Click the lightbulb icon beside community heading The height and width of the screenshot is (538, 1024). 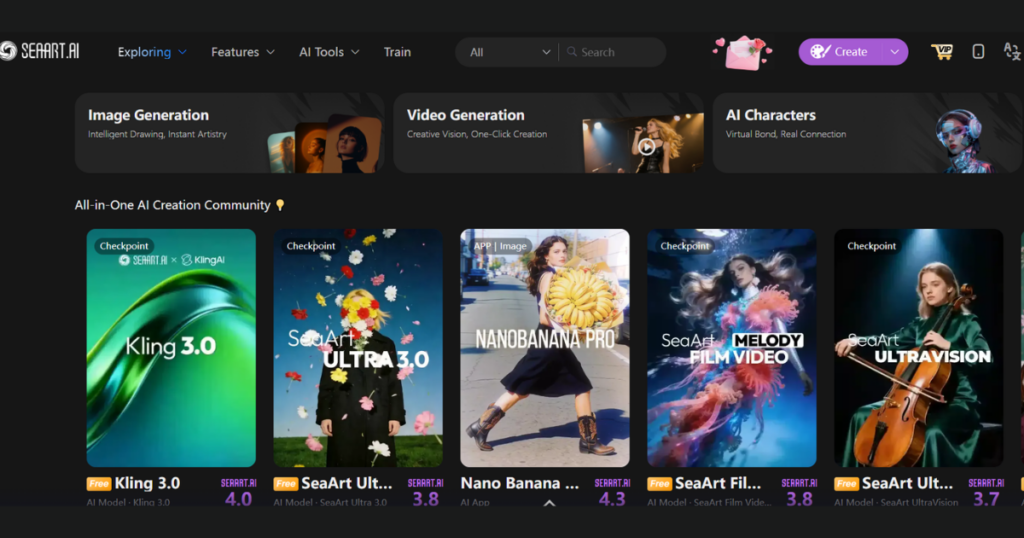(280, 205)
